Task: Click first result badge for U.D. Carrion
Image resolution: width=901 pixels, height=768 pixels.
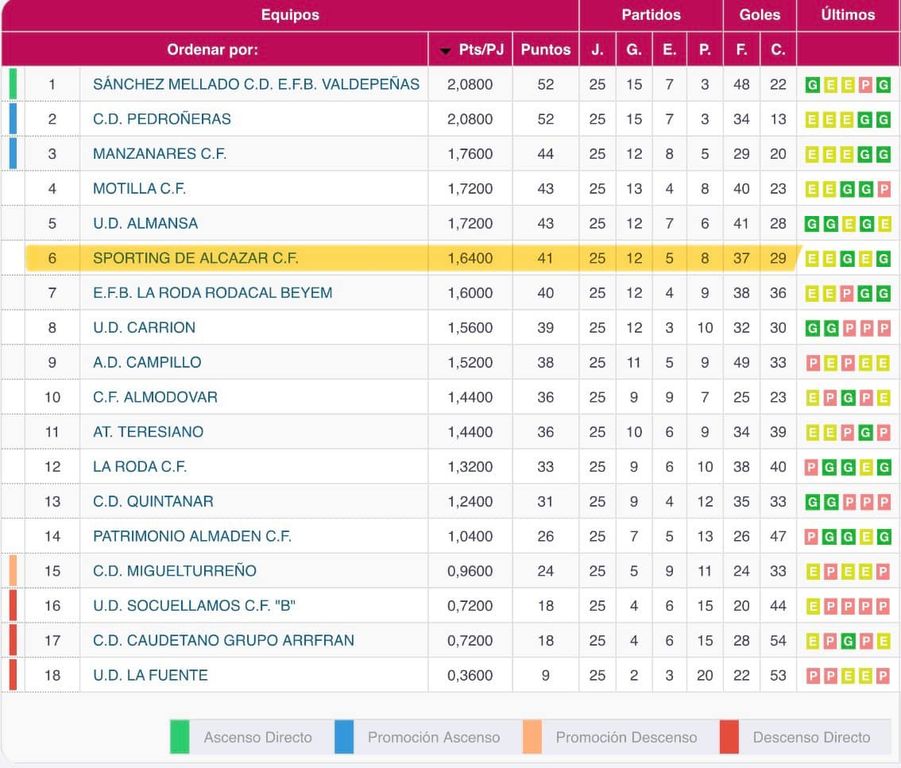Action: click(x=813, y=328)
